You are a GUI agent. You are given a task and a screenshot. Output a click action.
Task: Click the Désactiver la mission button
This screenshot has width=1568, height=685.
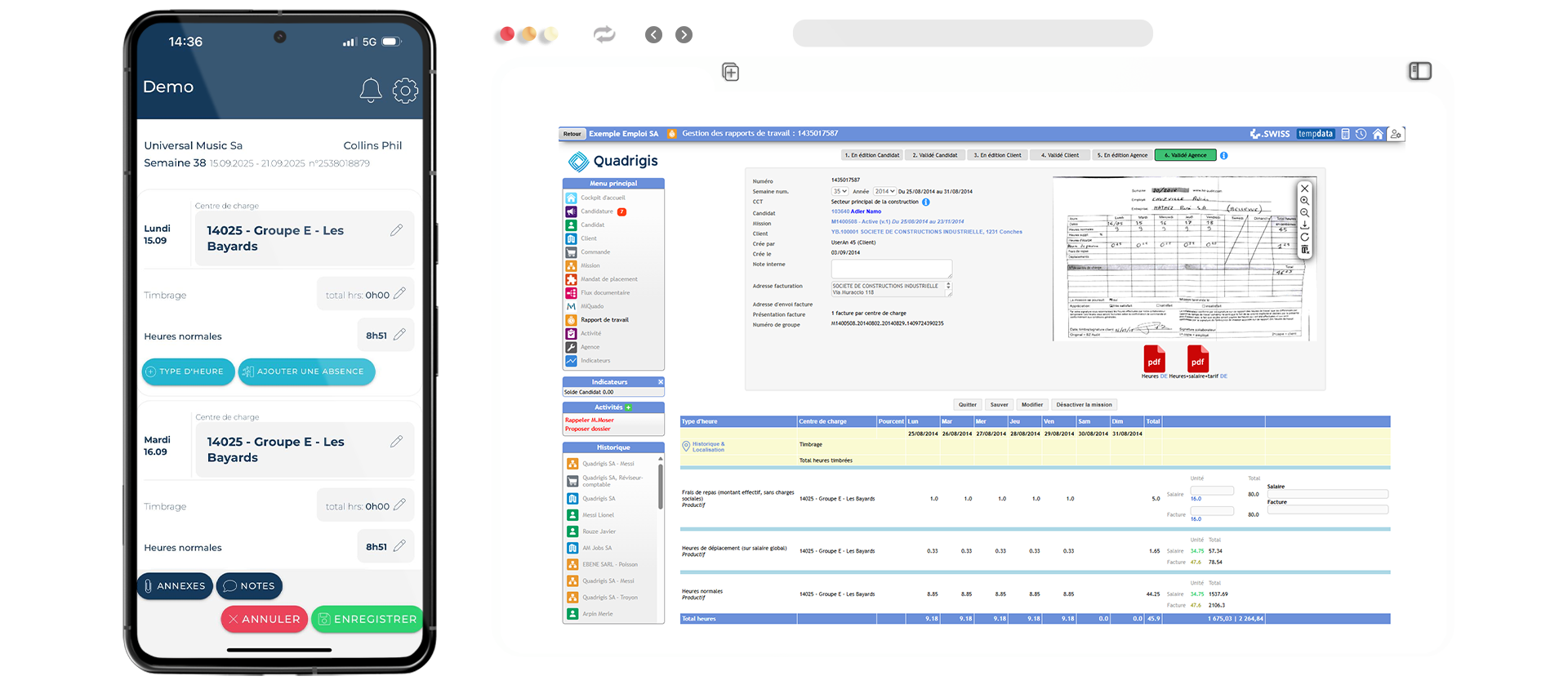click(x=1084, y=405)
